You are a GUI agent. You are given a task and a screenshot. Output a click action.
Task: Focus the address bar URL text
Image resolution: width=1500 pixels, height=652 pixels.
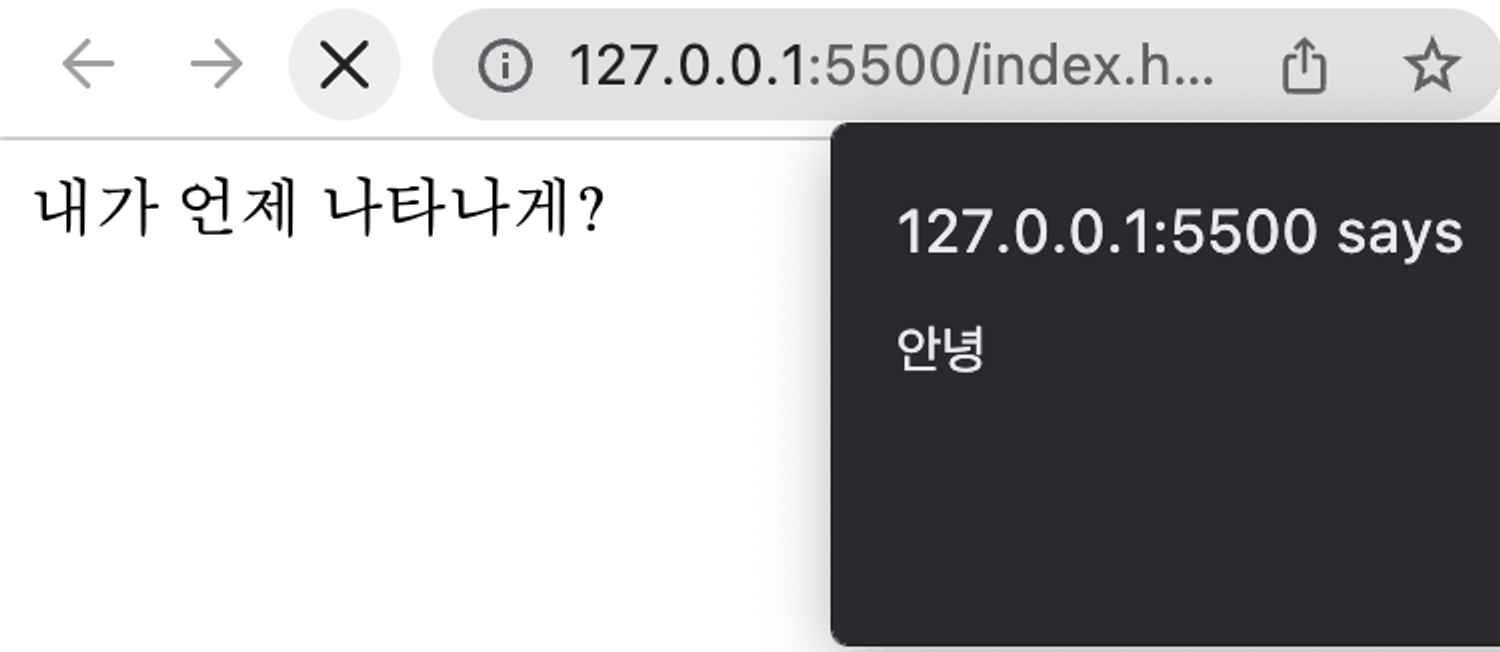[x=892, y=66]
